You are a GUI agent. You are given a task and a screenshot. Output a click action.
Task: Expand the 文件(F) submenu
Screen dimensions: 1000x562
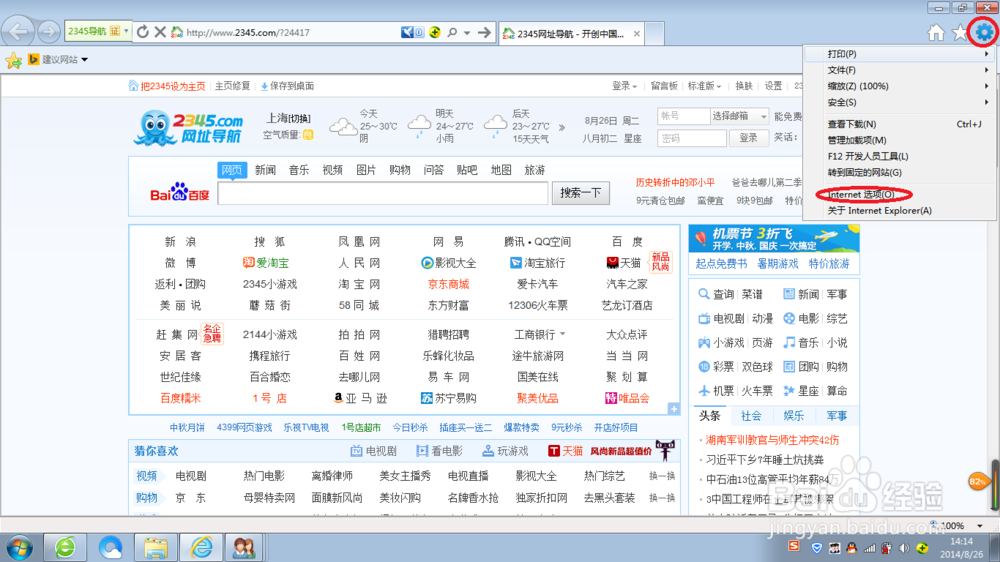[899, 70]
